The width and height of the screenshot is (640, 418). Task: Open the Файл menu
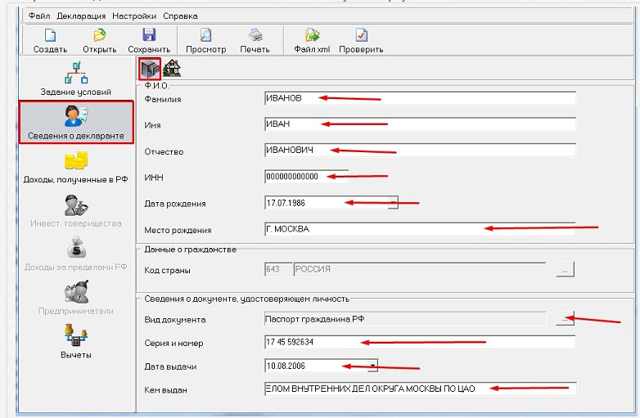coord(39,16)
